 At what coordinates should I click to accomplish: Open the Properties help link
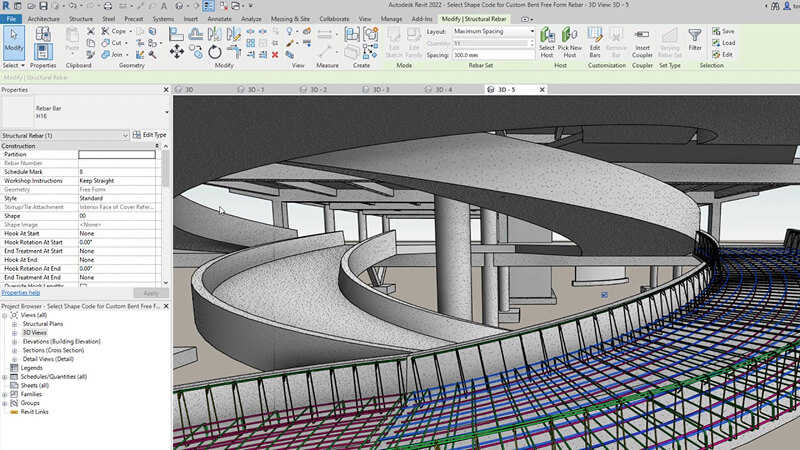coord(21,293)
